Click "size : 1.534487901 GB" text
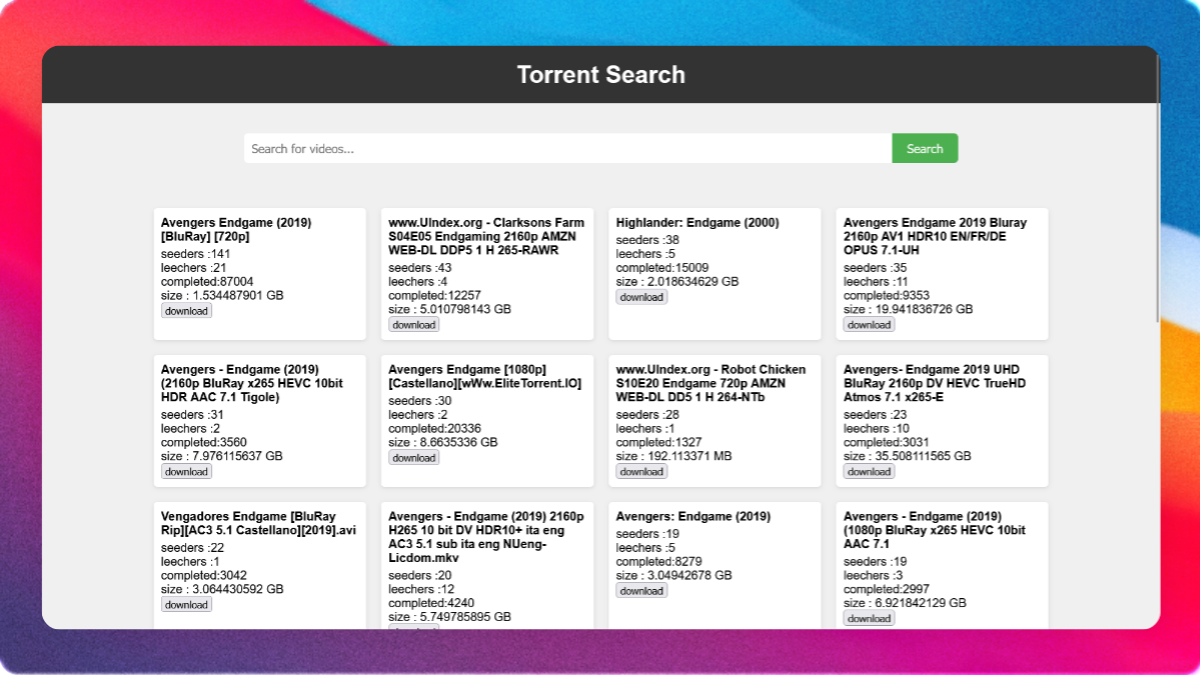This screenshot has width=1200, height=675. (x=222, y=296)
